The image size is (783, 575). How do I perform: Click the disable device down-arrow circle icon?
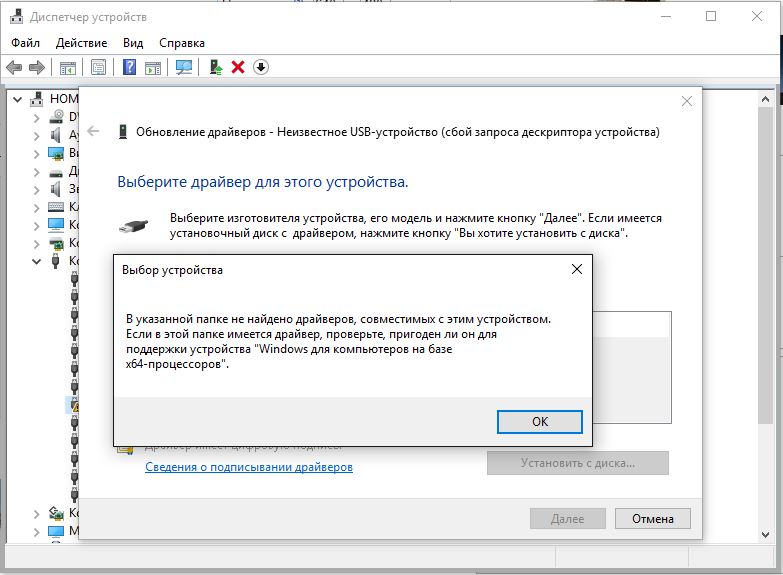[x=261, y=67]
